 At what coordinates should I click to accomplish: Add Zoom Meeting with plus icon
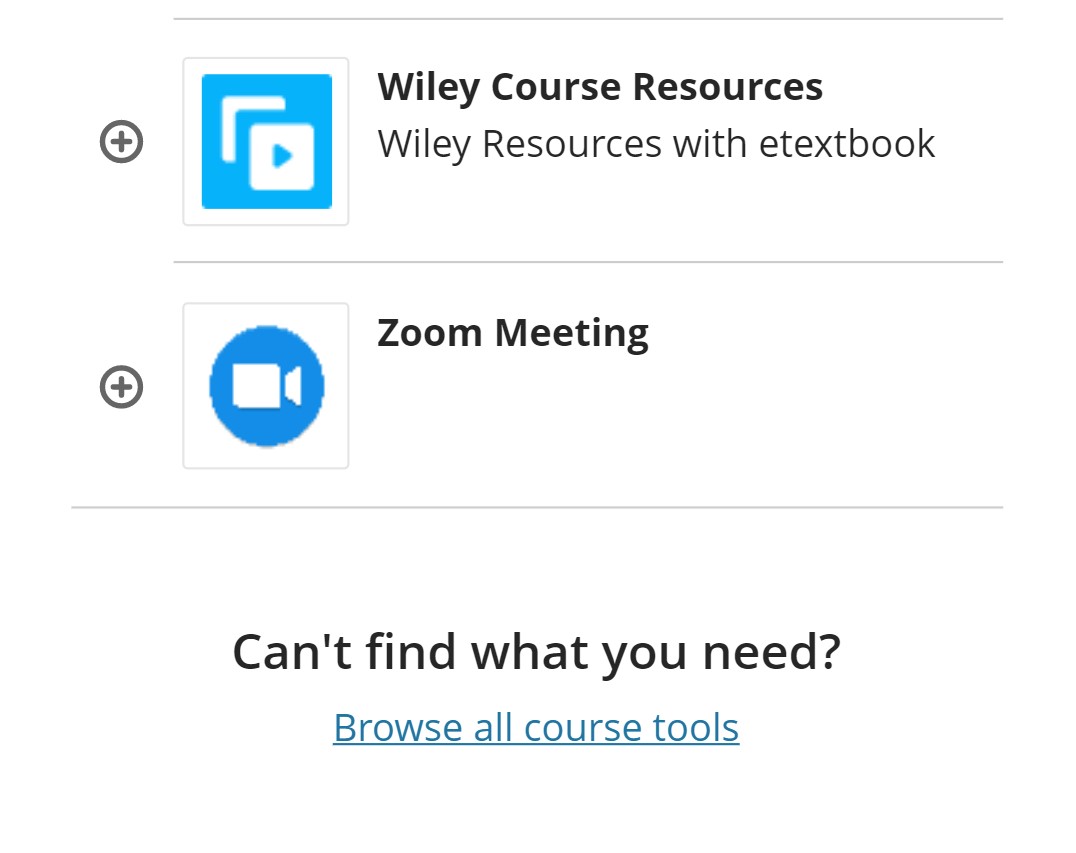(x=121, y=387)
